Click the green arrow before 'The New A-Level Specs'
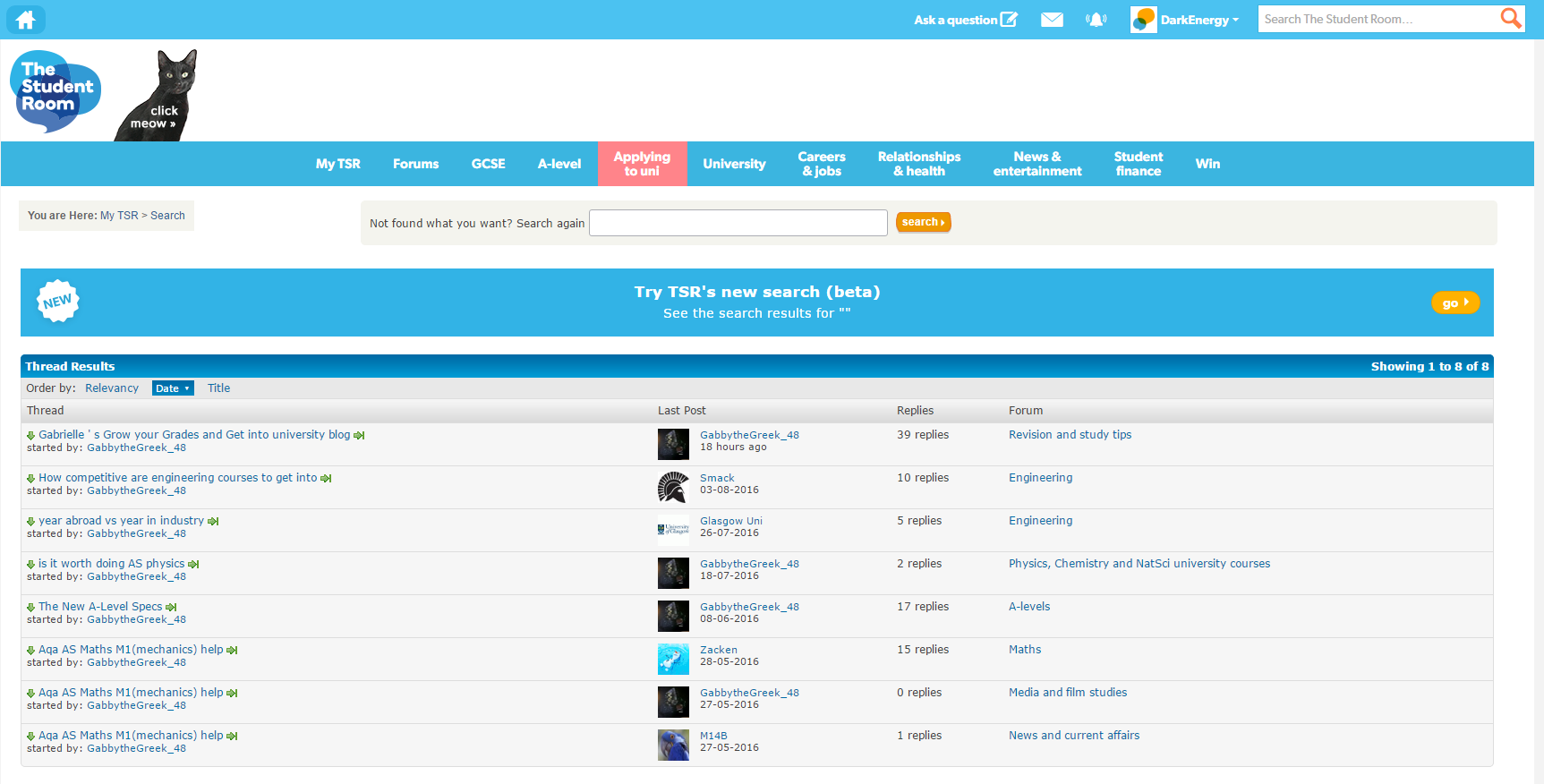Screen dimensions: 1544x784 [31, 608]
